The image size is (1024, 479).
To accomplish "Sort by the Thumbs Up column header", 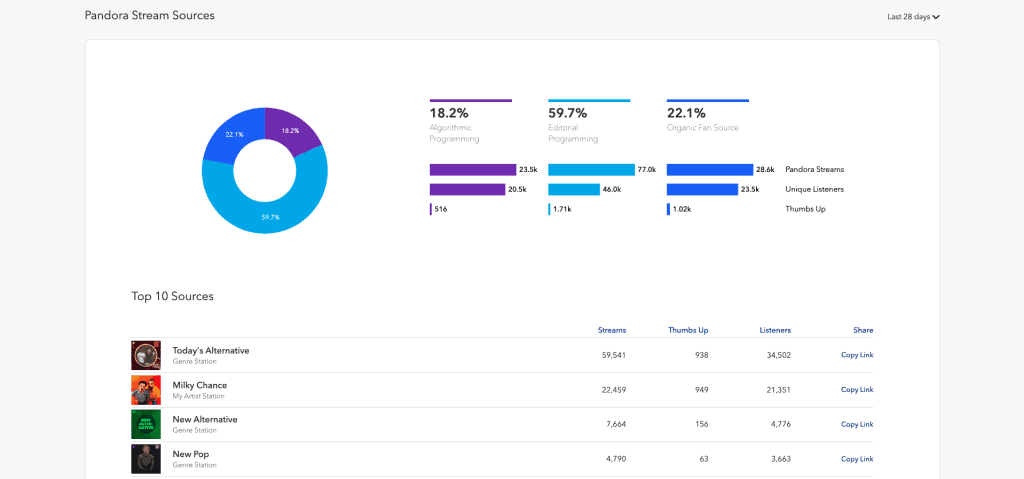I will (688, 330).
